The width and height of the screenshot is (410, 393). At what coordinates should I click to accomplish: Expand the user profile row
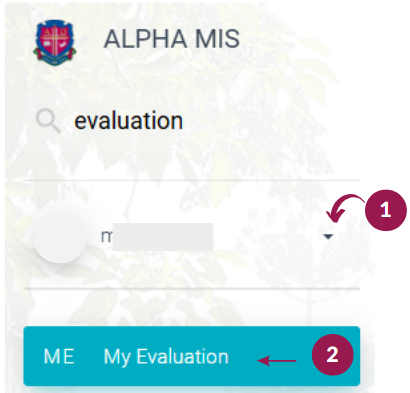pos(192,235)
